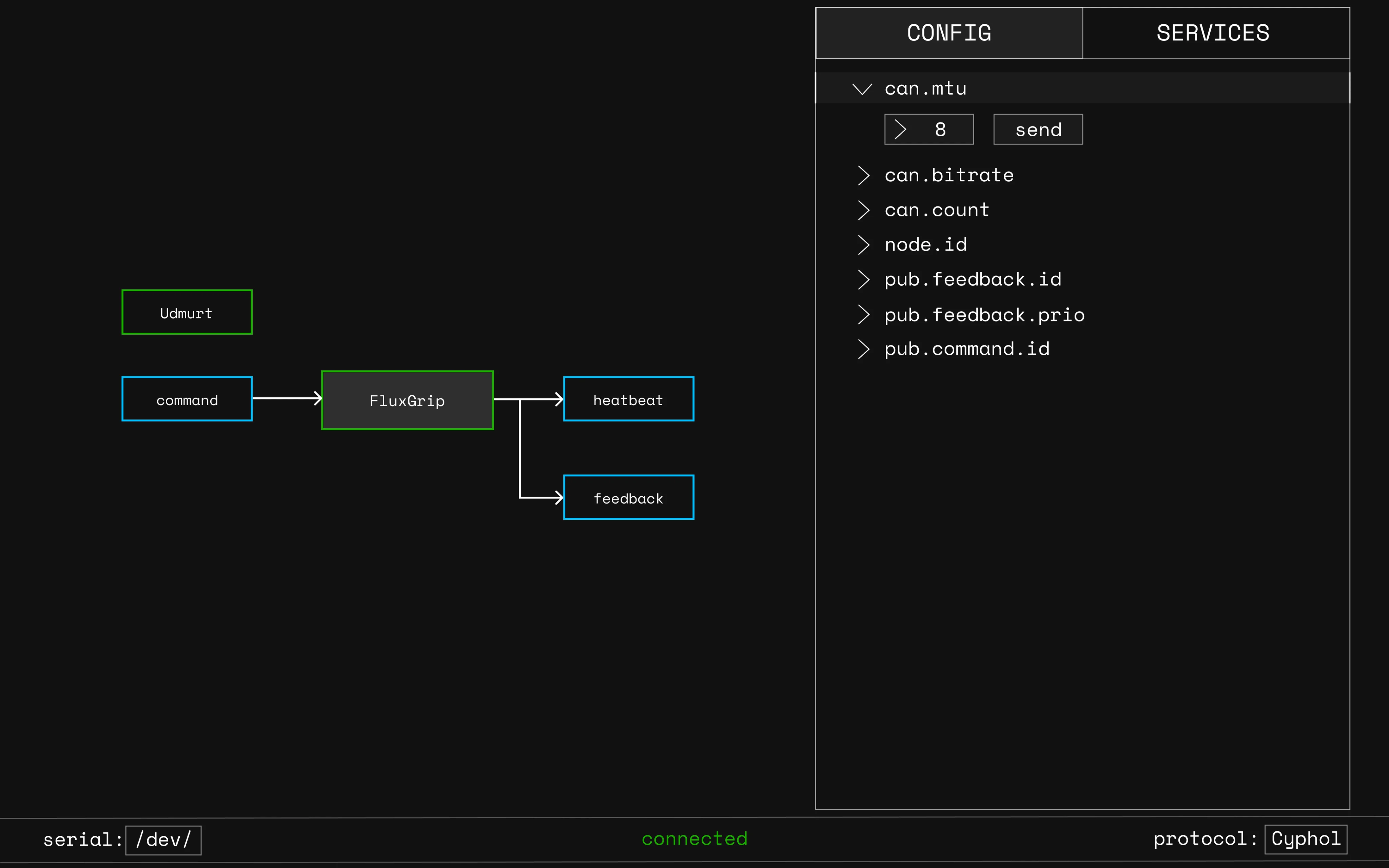Expand the pub.feedback.id chevron
This screenshot has height=868, width=1389.
(863, 280)
